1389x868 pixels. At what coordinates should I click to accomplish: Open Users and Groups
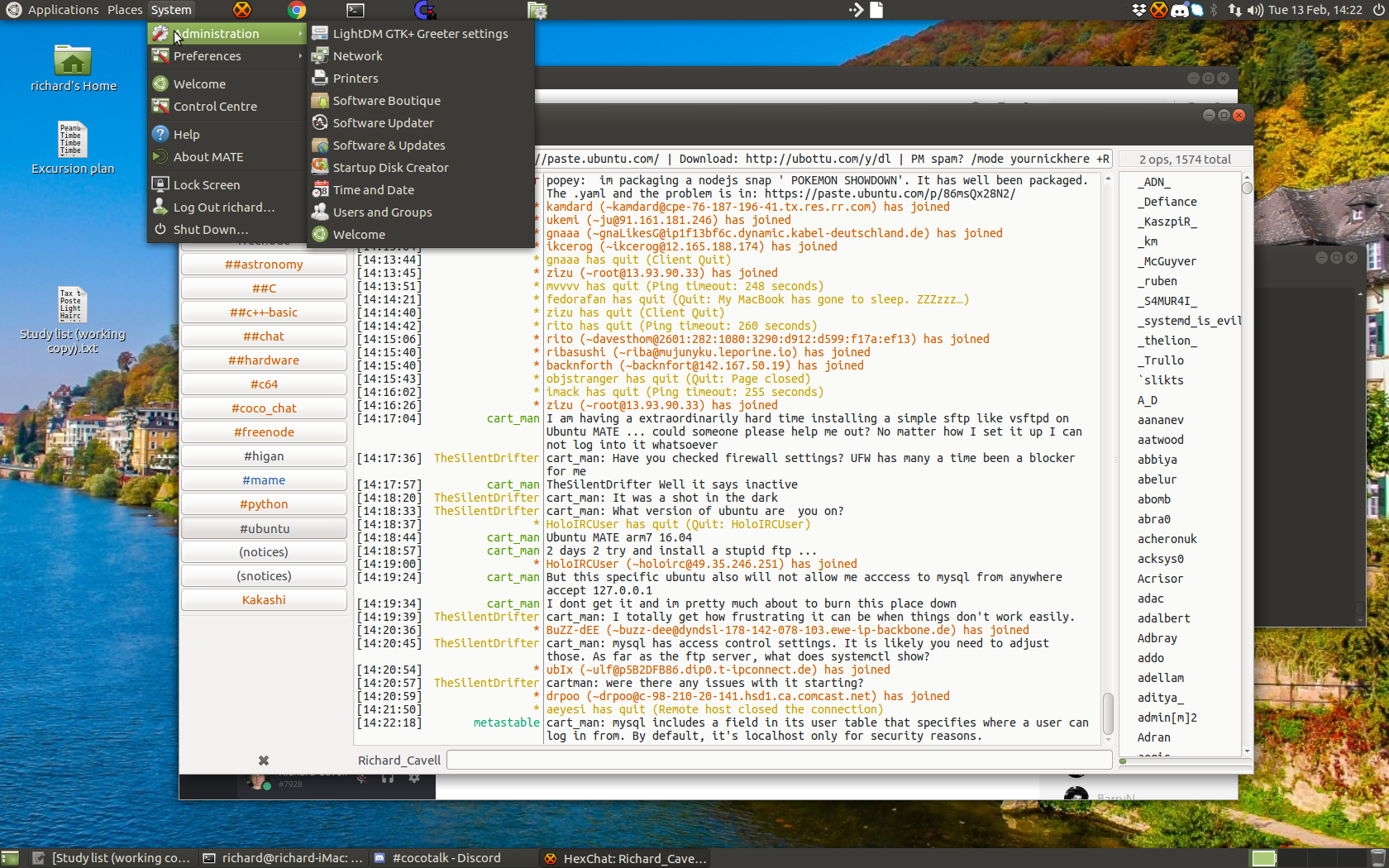[x=420, y=212]
